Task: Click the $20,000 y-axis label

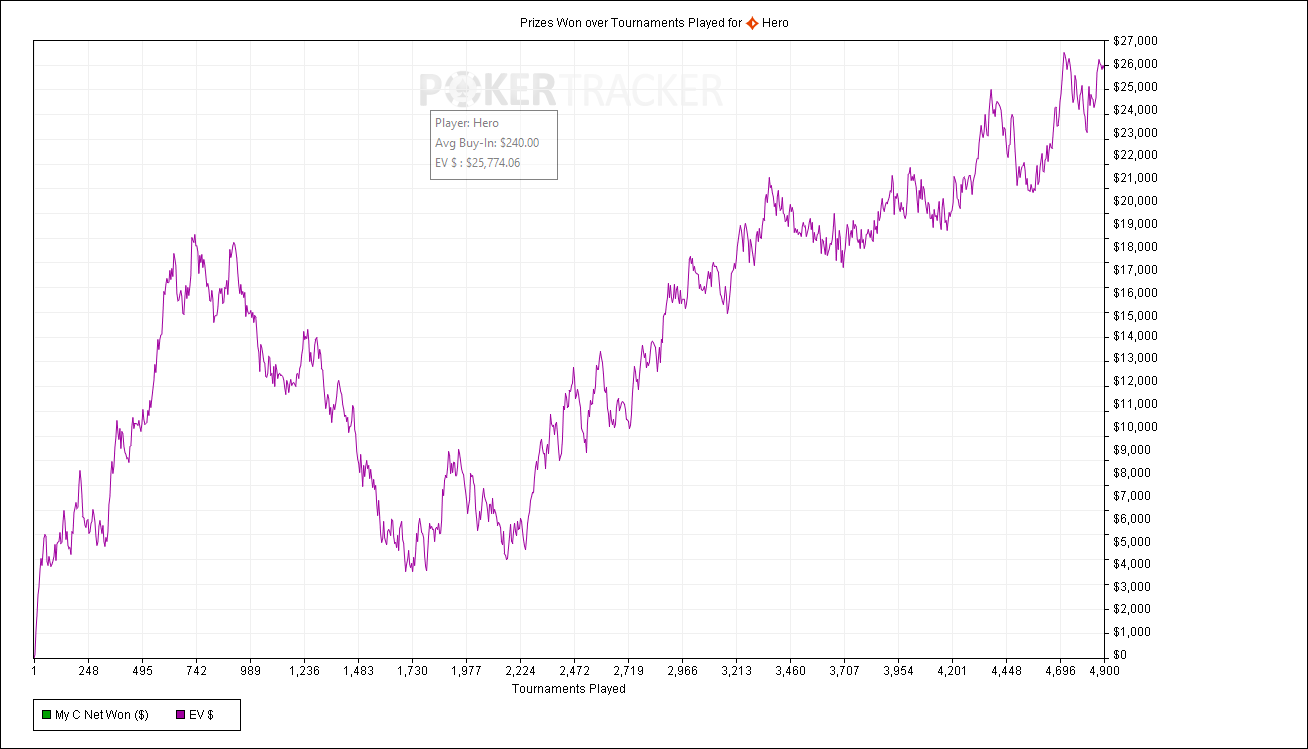Action: [1135, 201]
